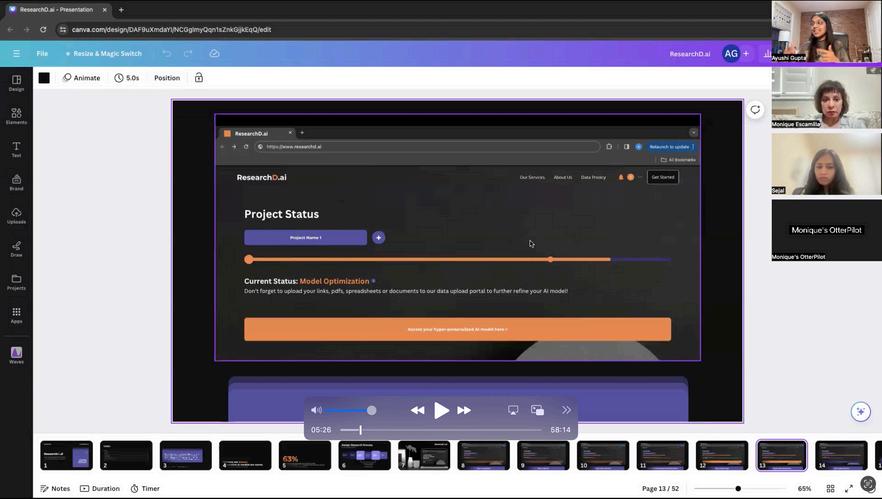Image resolution: width=882 pixels, height=499 pixels.
Task: Click Ayushi Gupta's video tile
Action: pos(826,31)
